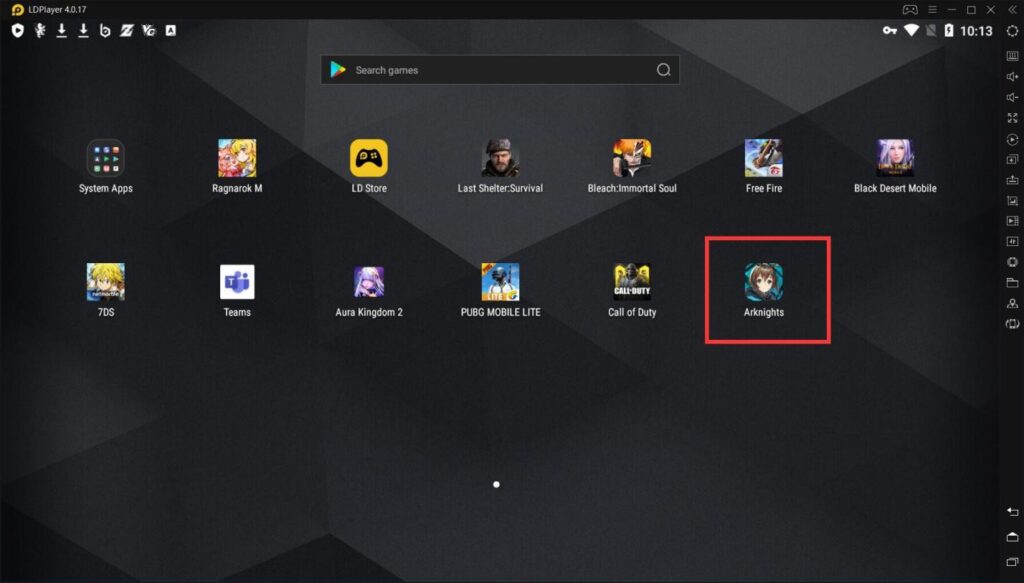Start video recording from sidebar

click(x=1012, y=221)
